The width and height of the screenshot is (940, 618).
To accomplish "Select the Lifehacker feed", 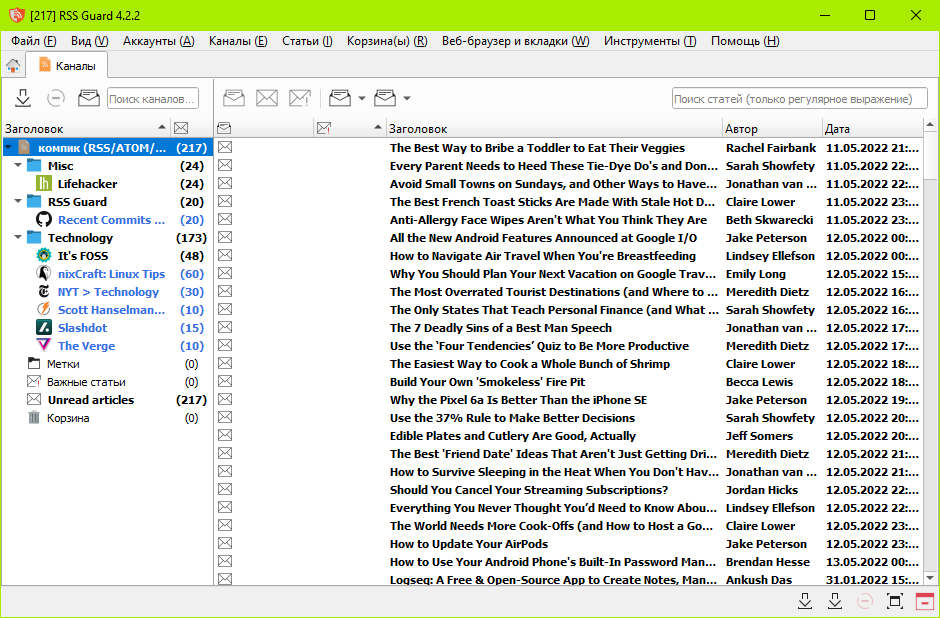I will click(x=87, y=184).
